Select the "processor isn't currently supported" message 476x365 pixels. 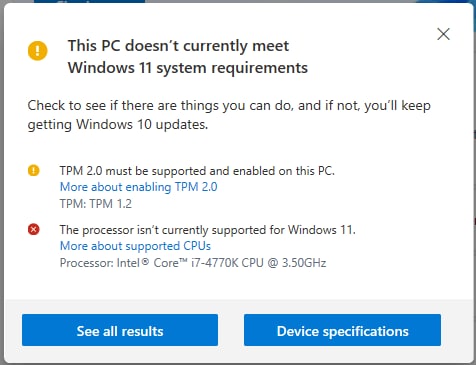(x=207, y=230)
